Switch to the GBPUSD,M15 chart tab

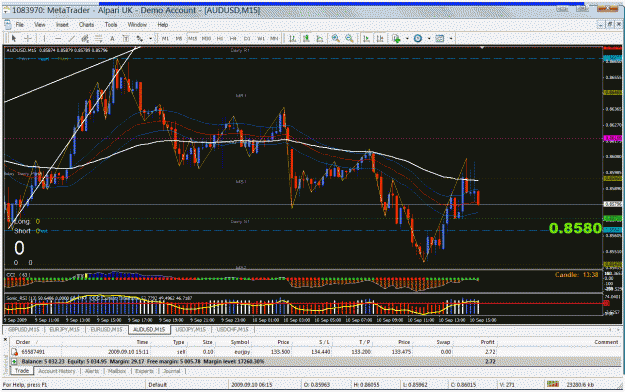click(x=24, y=329)
